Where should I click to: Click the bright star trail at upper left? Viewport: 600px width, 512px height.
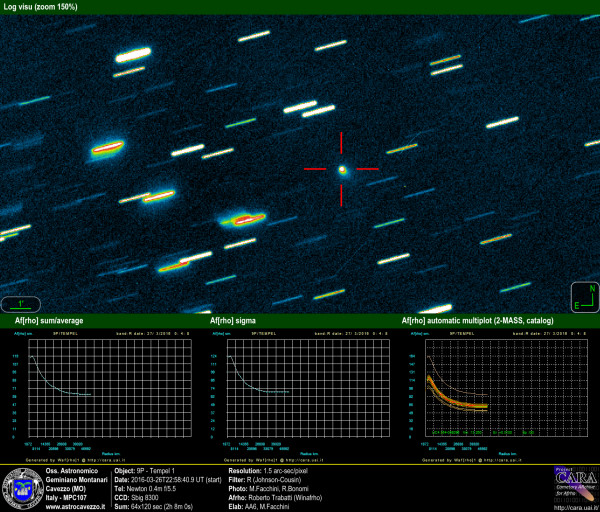[133, 56]
